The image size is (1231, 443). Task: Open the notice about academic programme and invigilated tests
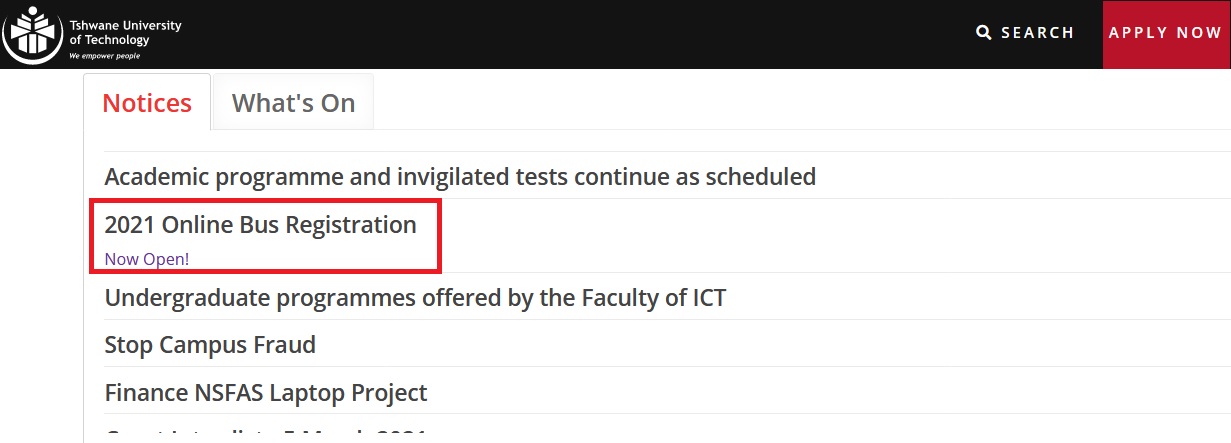pyautogui.click(x=460, y=177)
